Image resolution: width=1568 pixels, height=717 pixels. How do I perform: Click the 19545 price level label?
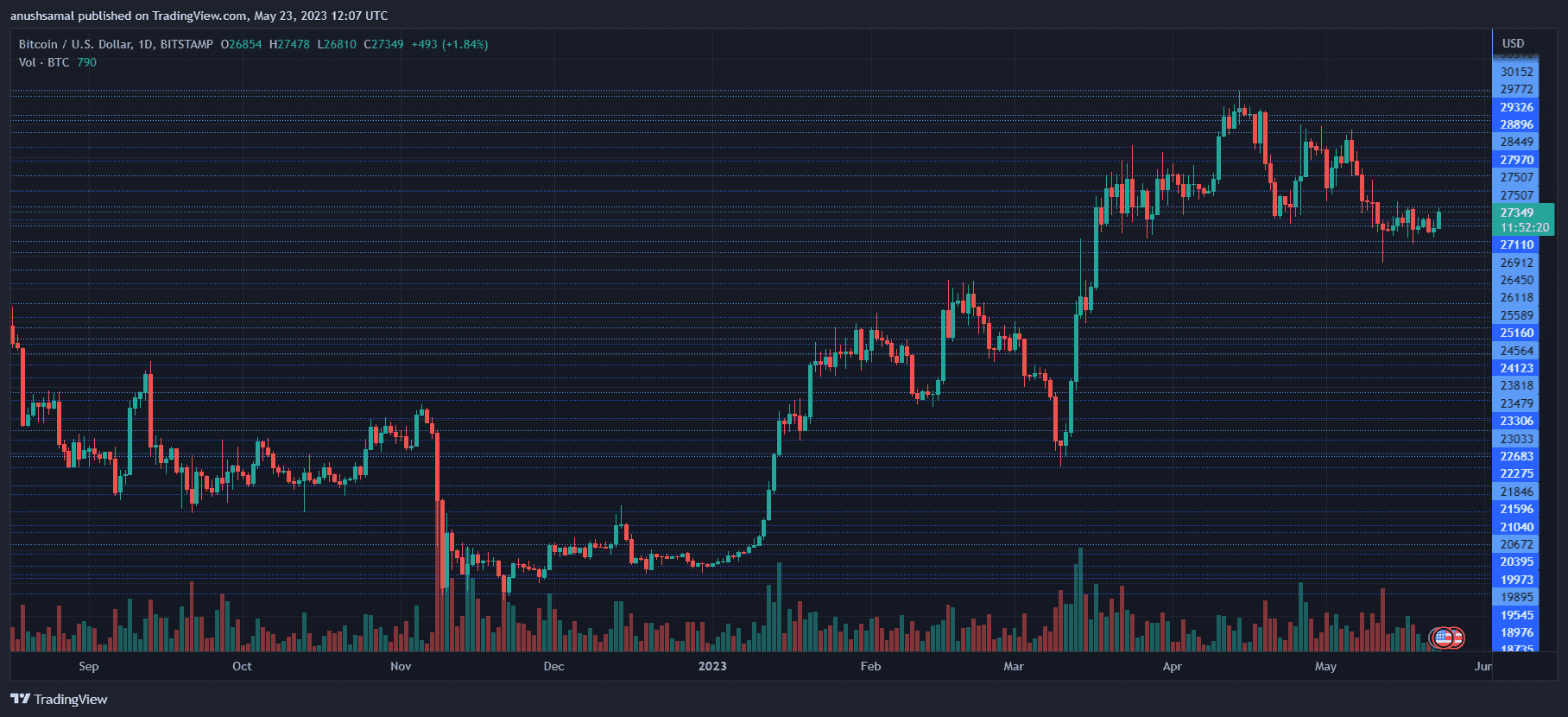point(1516,615)
